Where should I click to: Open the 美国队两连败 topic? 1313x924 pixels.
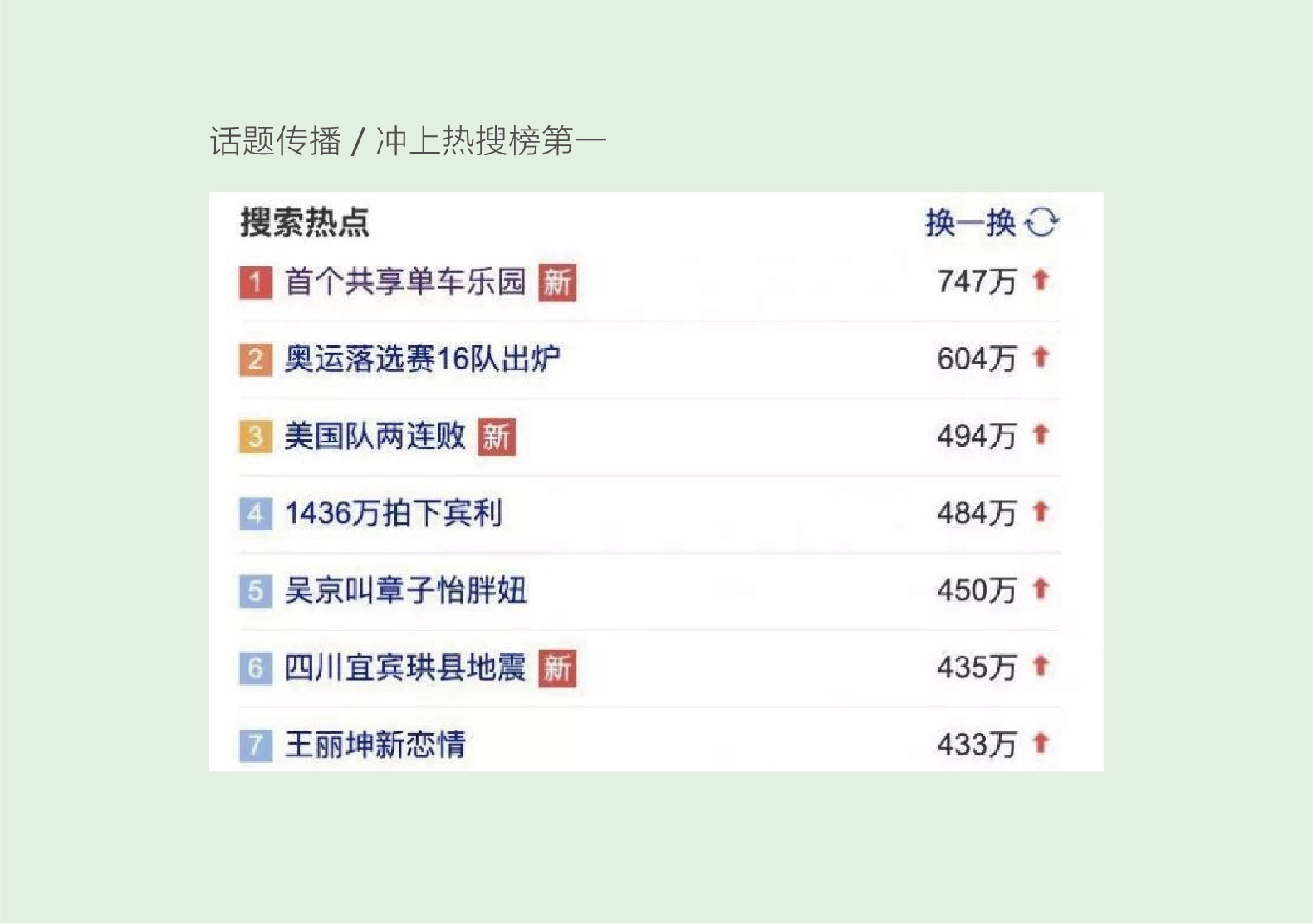point(375,437)
